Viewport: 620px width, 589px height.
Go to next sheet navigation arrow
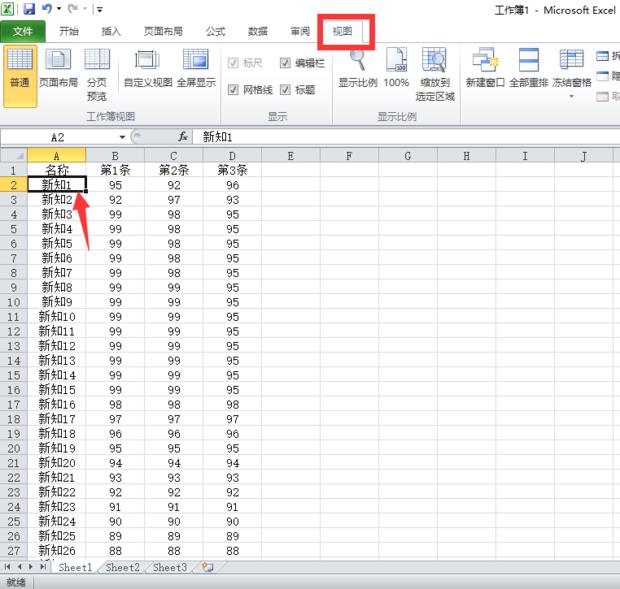(x=30, y=567)
